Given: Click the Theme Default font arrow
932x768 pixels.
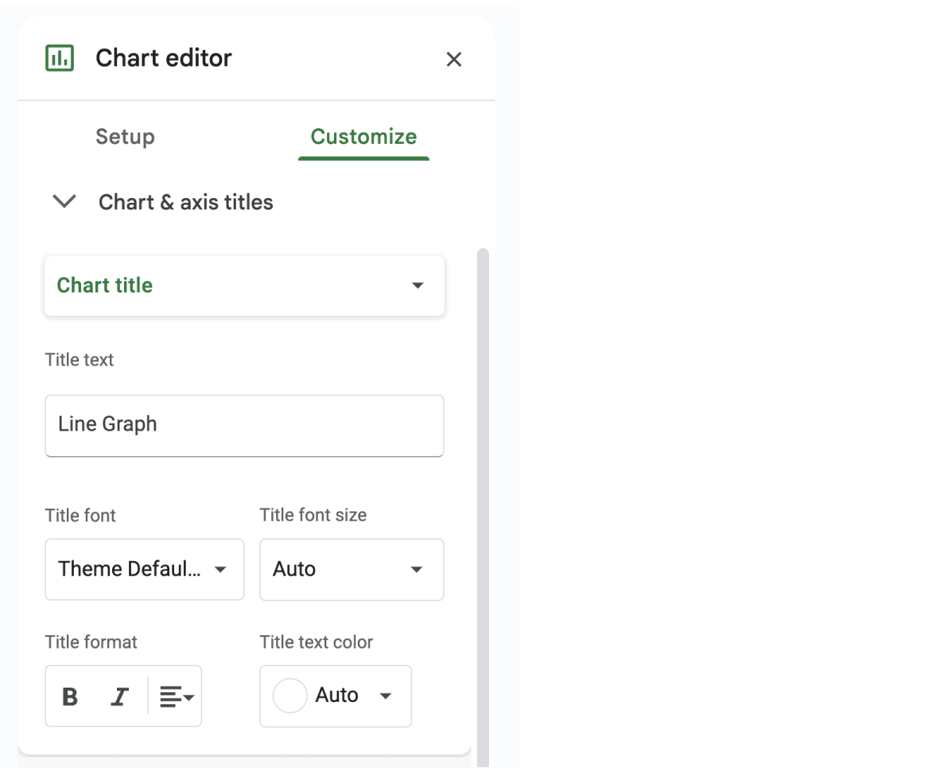Looking at the screenshot, I should coord(221,569).
